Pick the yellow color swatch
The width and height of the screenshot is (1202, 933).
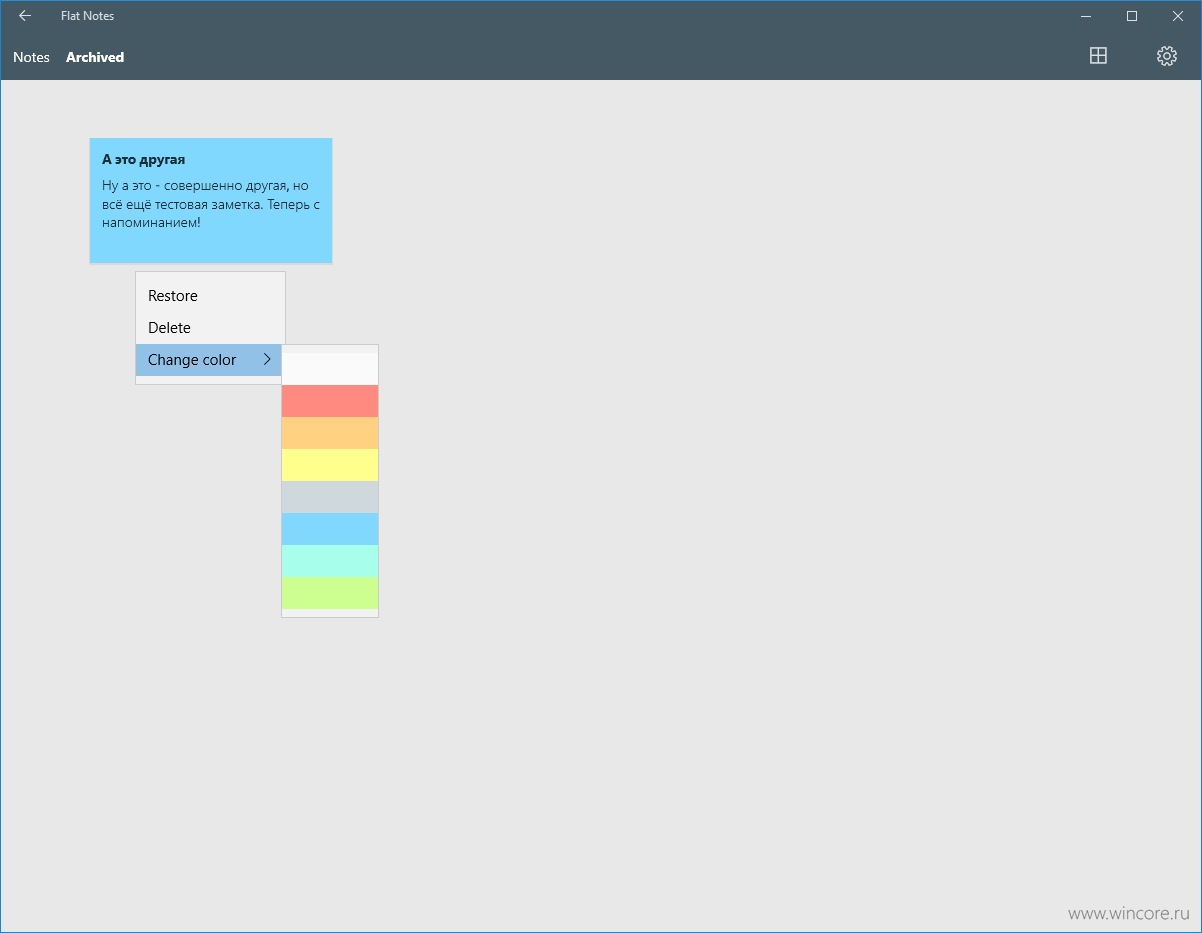pyautogui.click(x=330, y=465)
